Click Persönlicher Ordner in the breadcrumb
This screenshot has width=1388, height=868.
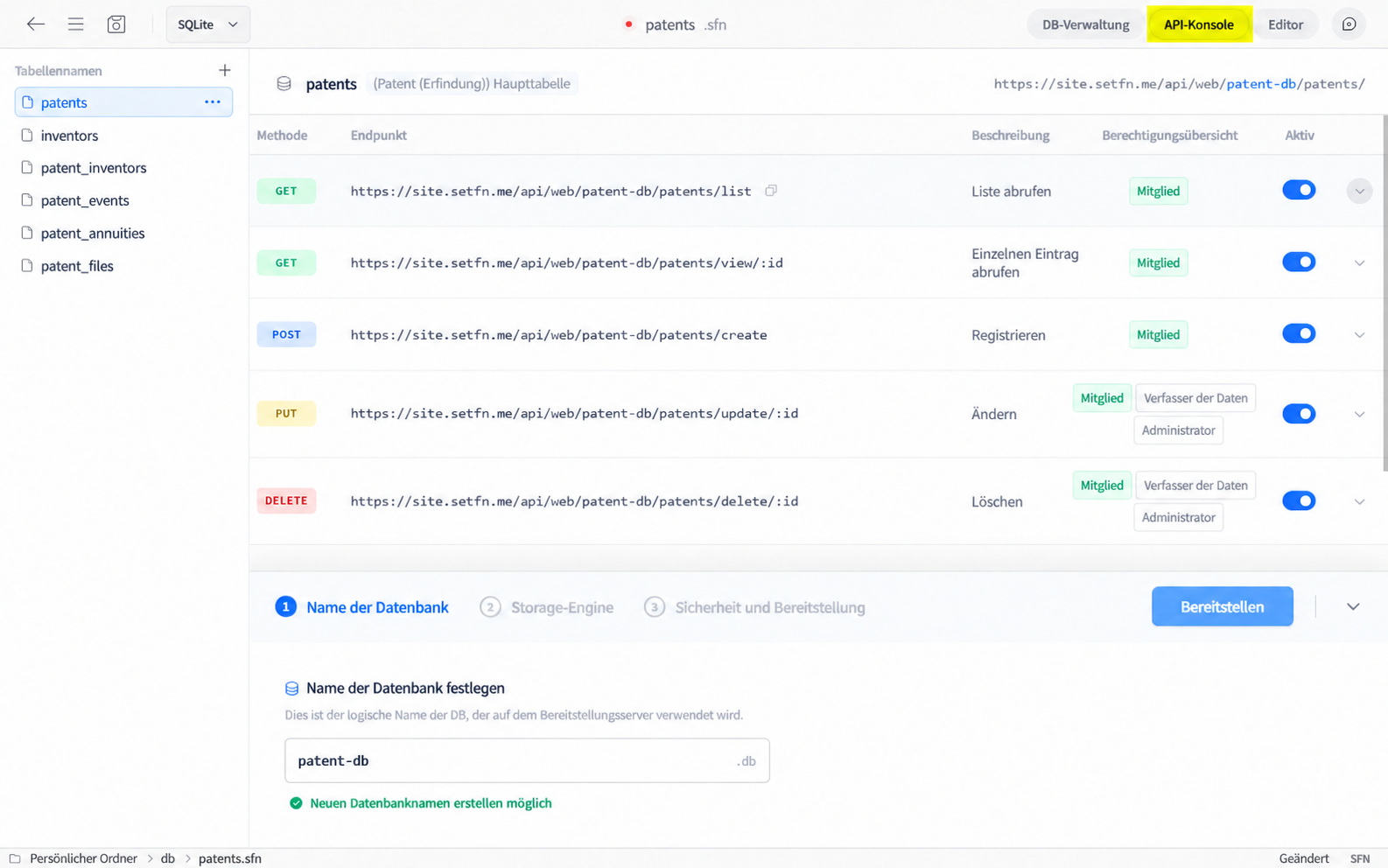83,858
